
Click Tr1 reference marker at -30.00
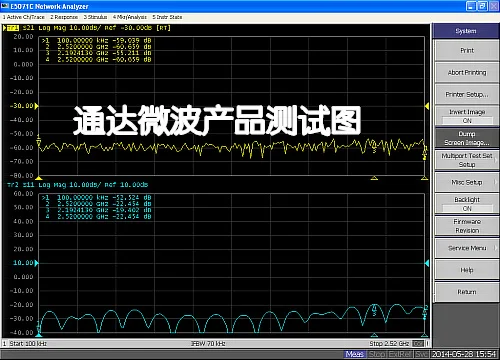(x=36, y=106)
